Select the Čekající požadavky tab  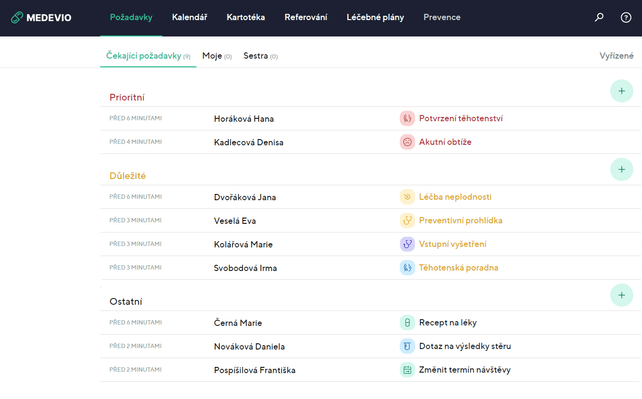pos(148,56)
